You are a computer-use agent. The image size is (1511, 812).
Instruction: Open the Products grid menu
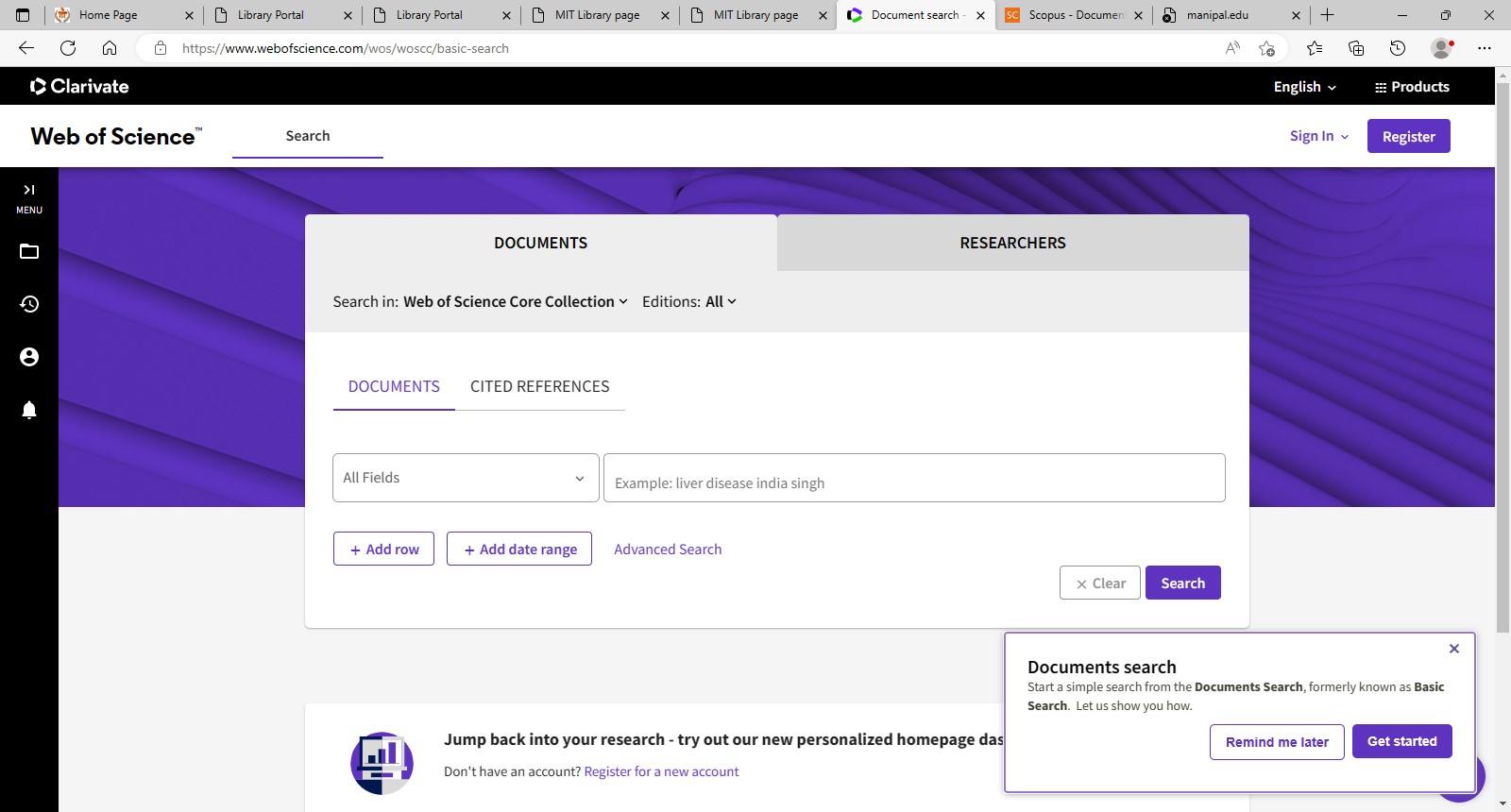(1412, 87)
